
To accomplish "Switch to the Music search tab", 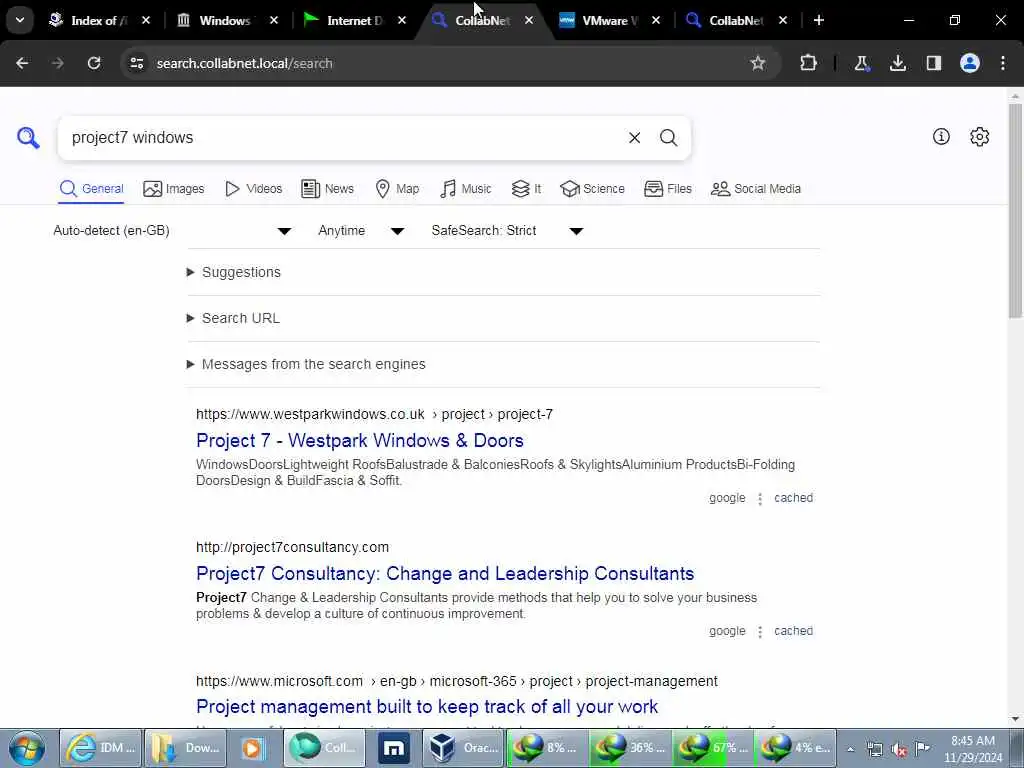I will (466, 189).
